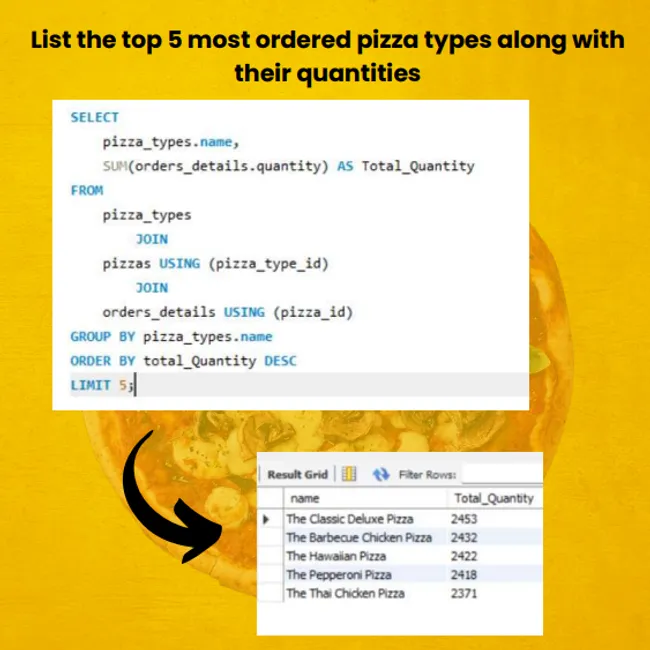Image resolution: width=650 pixels, height=650 pixels.
Task: Select 'The Barbecue Chicken Pizza' cell
Action: click(365, 538)
